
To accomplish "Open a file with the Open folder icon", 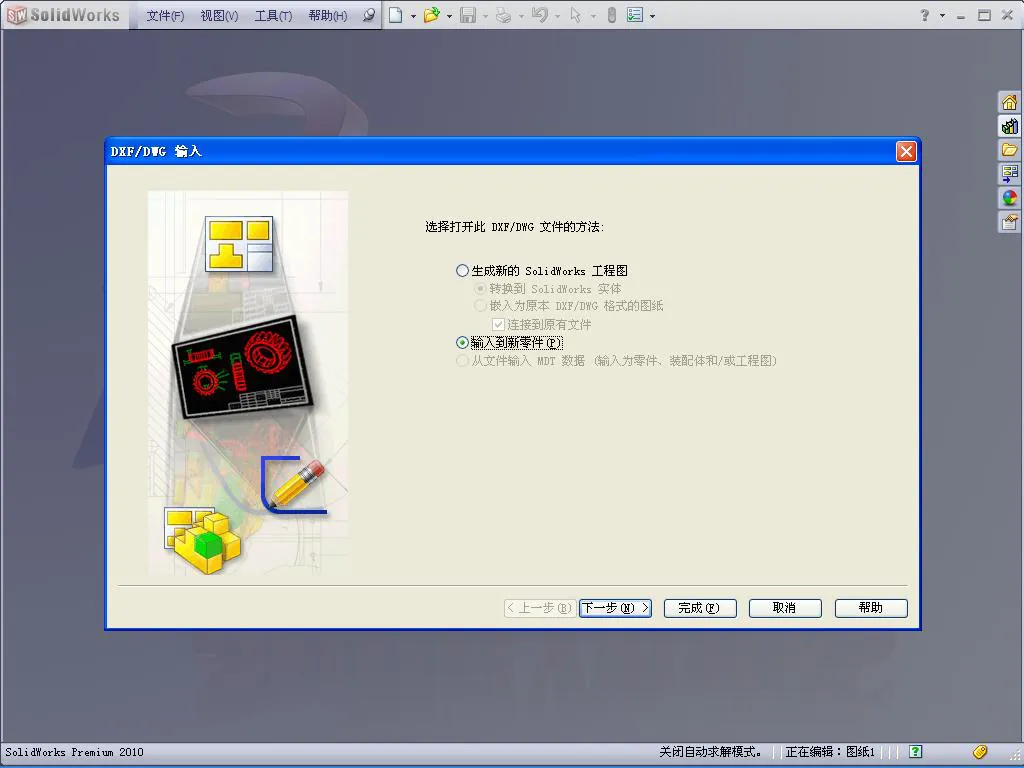I will pos(431,15).
